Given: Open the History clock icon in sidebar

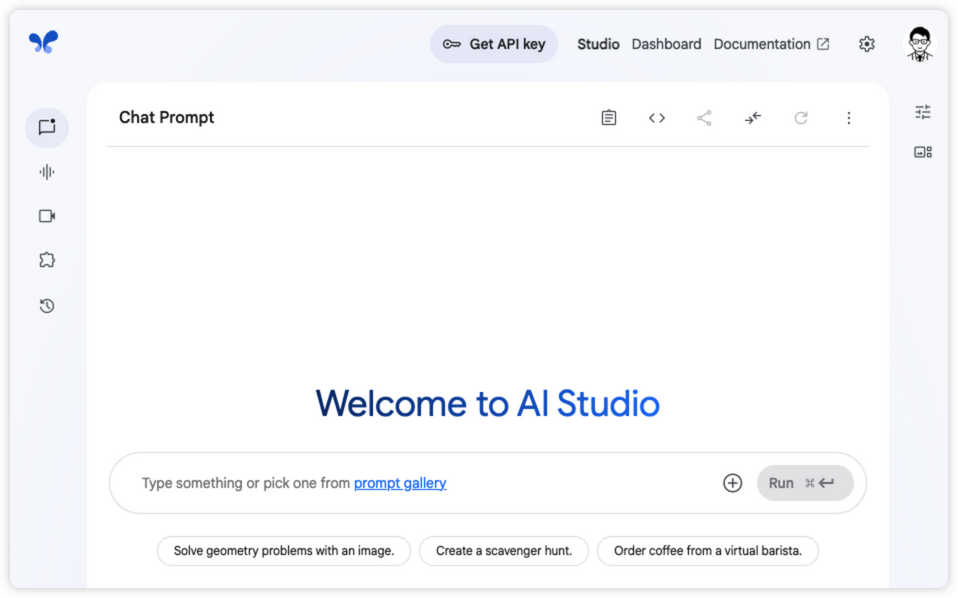Looking at the screenshot, I should click(x=47, y=305).
